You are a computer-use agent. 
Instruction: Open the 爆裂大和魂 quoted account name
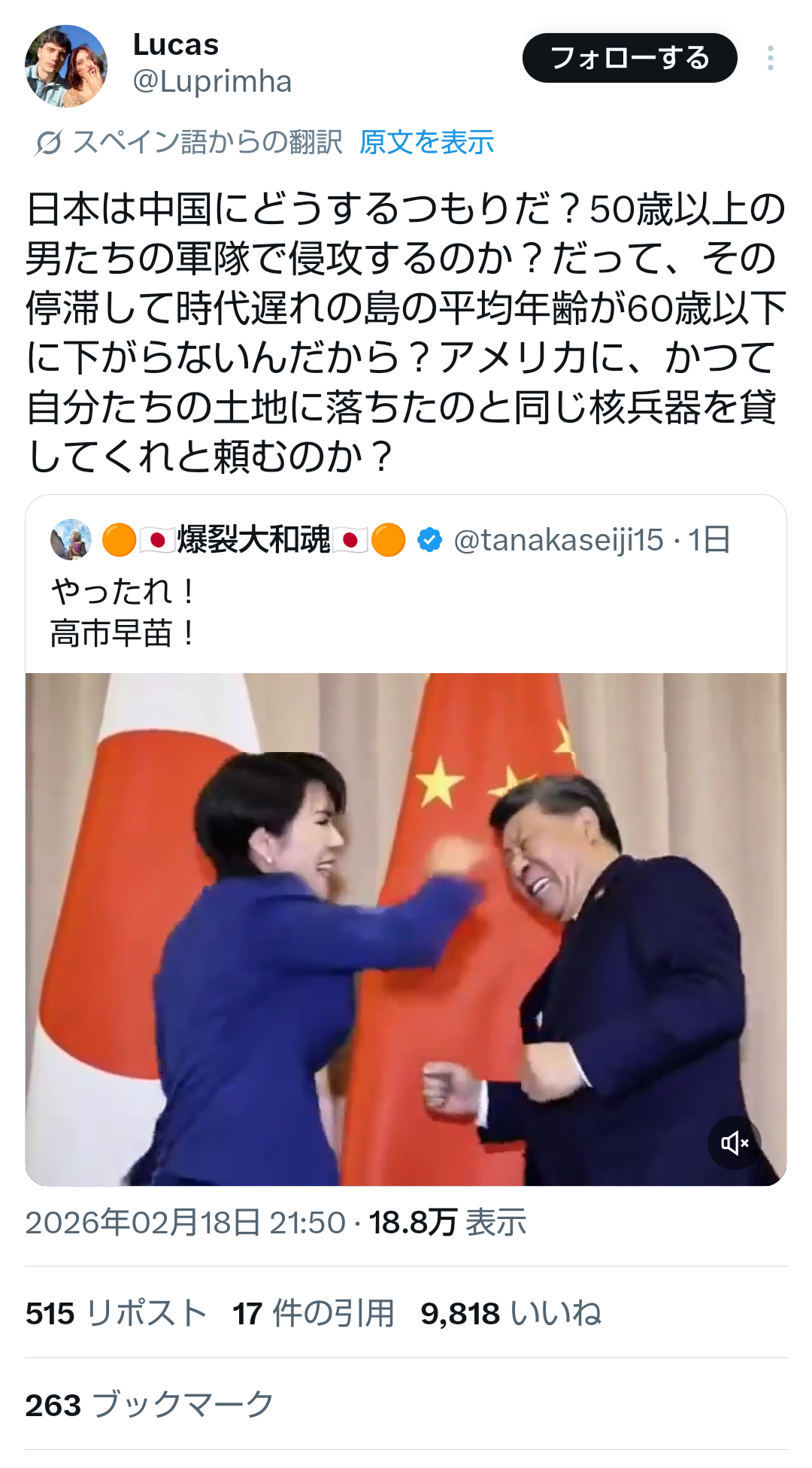254,539
